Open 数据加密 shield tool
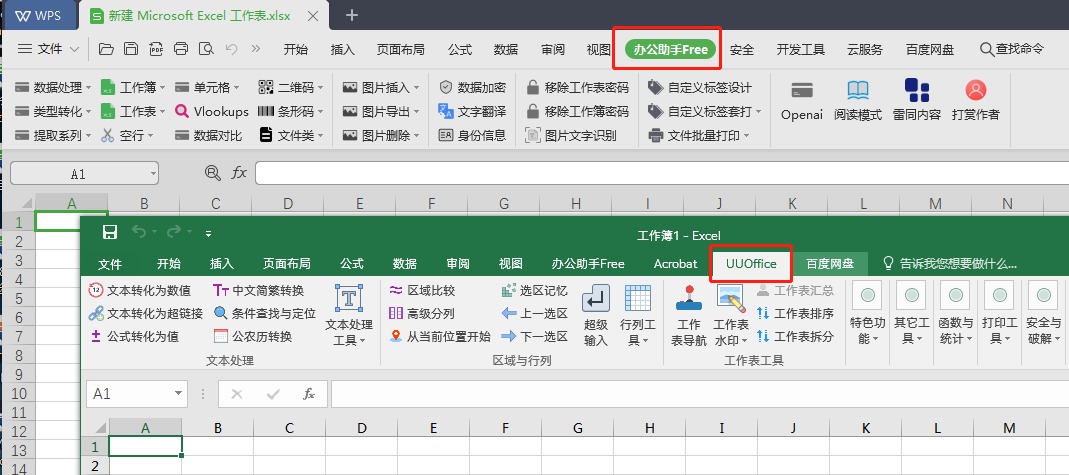 pyautogui.click(x=472, y=87)
